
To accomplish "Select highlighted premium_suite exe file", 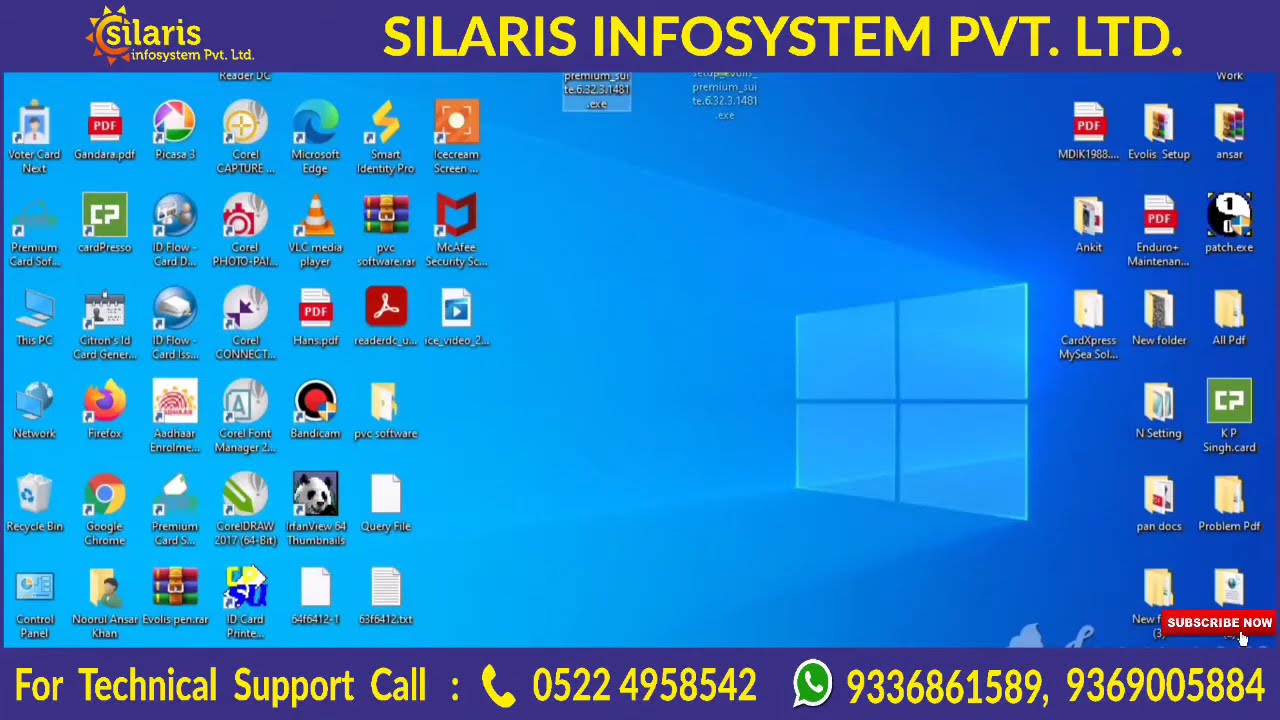I will (x=597, y=91).
